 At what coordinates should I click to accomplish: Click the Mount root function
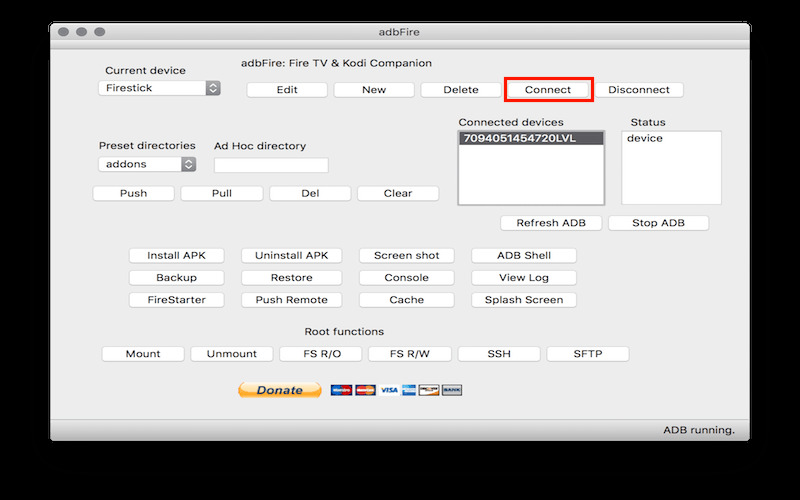(x=143, y=354)
